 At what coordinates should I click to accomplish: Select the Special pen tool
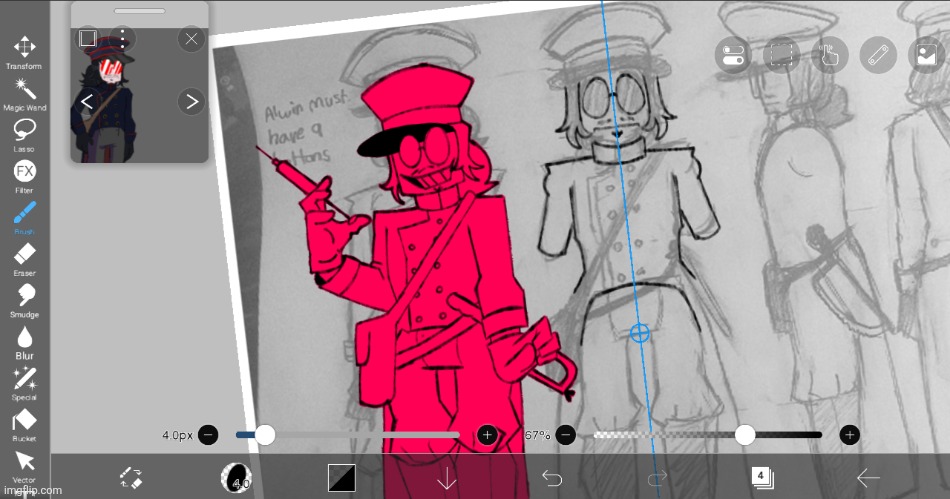pos(24,384)
